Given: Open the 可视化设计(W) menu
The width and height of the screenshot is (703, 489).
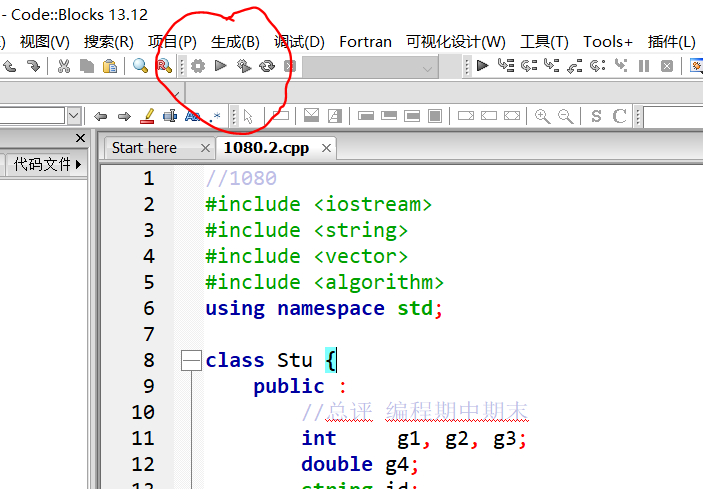Looking at the screenshot, I should pos(456,42).
